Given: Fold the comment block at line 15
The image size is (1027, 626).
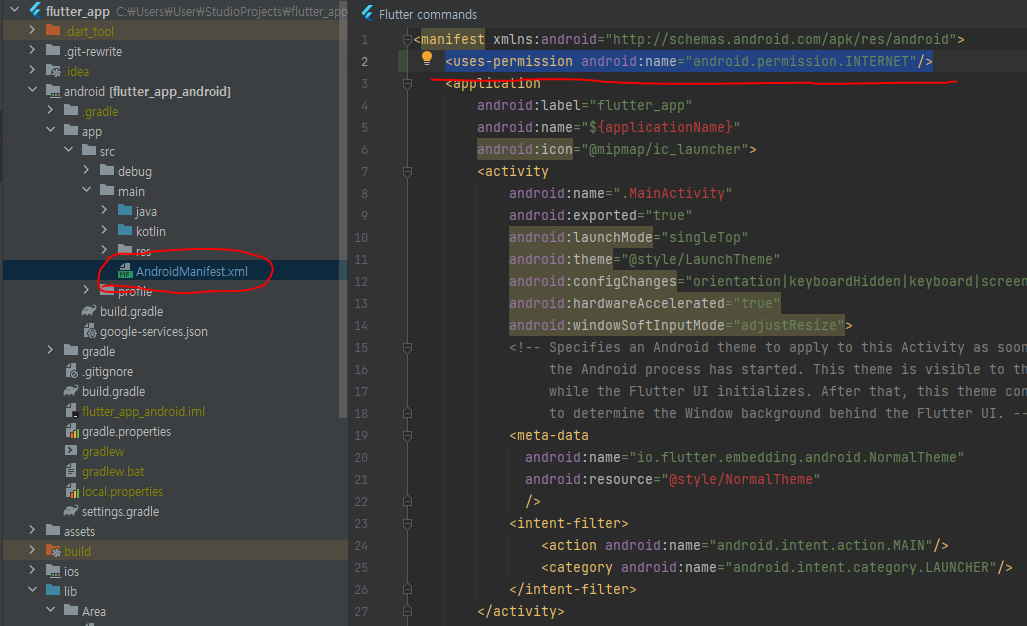Looking at the screenshot, I should [x=407, y=348].
